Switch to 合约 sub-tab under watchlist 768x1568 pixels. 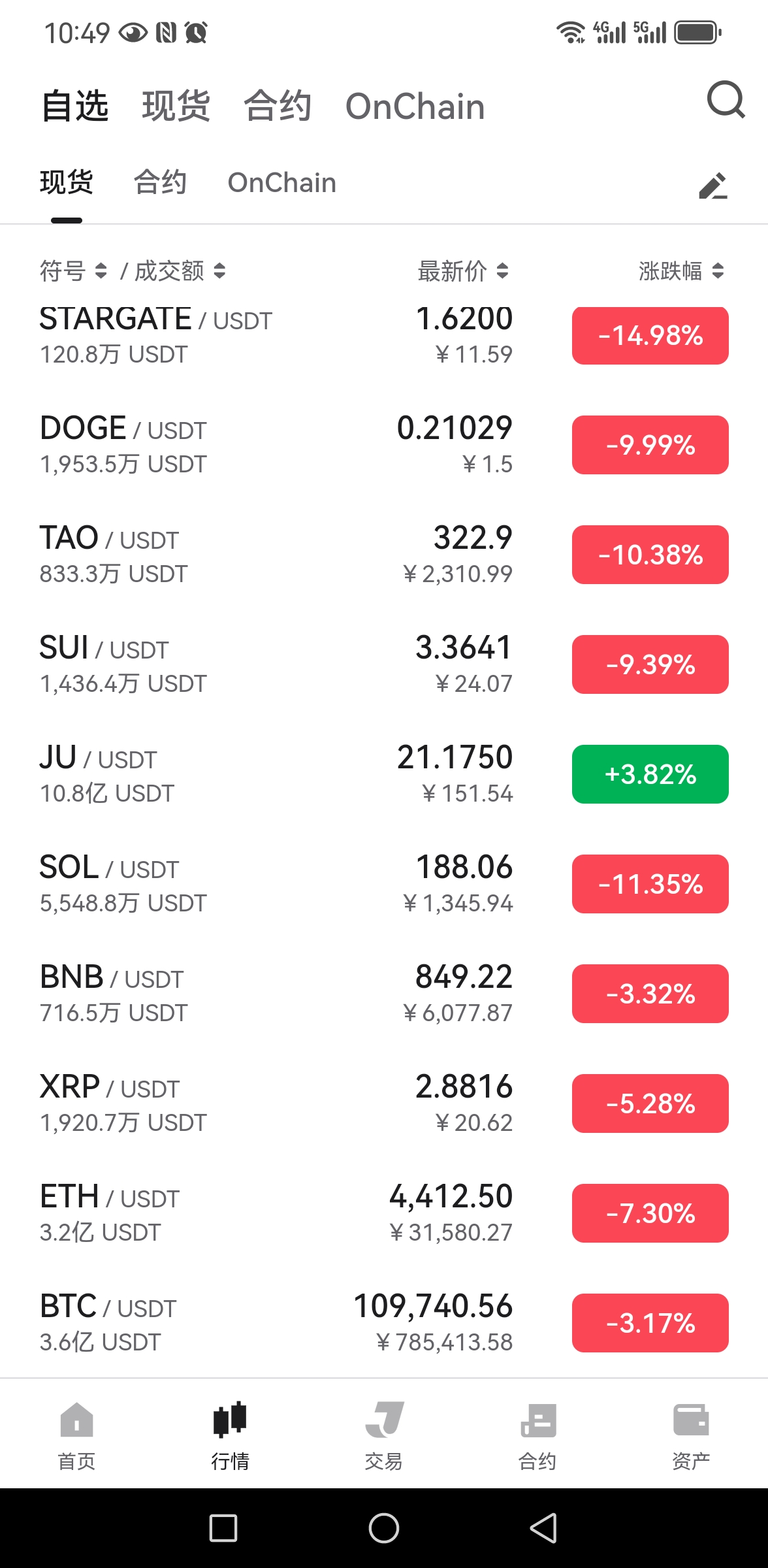click(x=160, y=182)
